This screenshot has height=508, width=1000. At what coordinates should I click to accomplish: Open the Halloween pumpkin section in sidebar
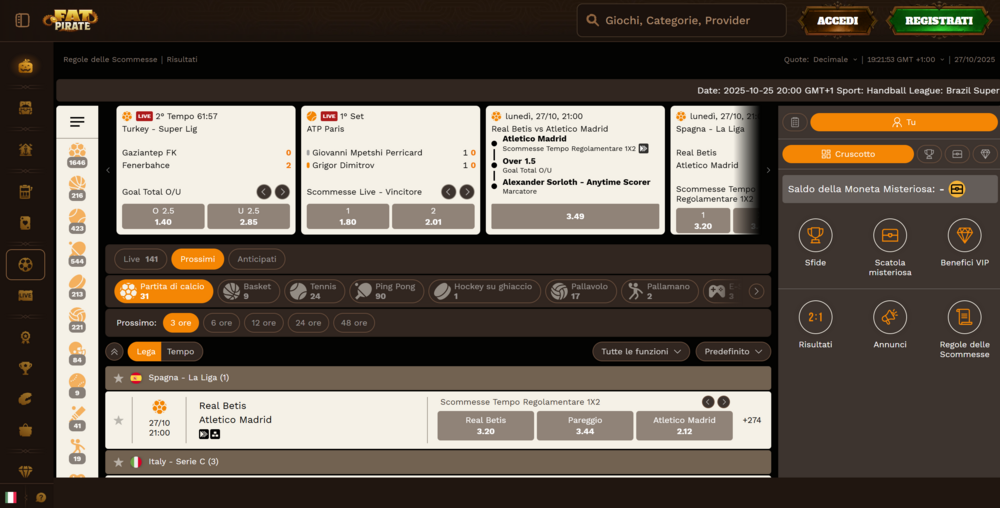tap(26, 66)
